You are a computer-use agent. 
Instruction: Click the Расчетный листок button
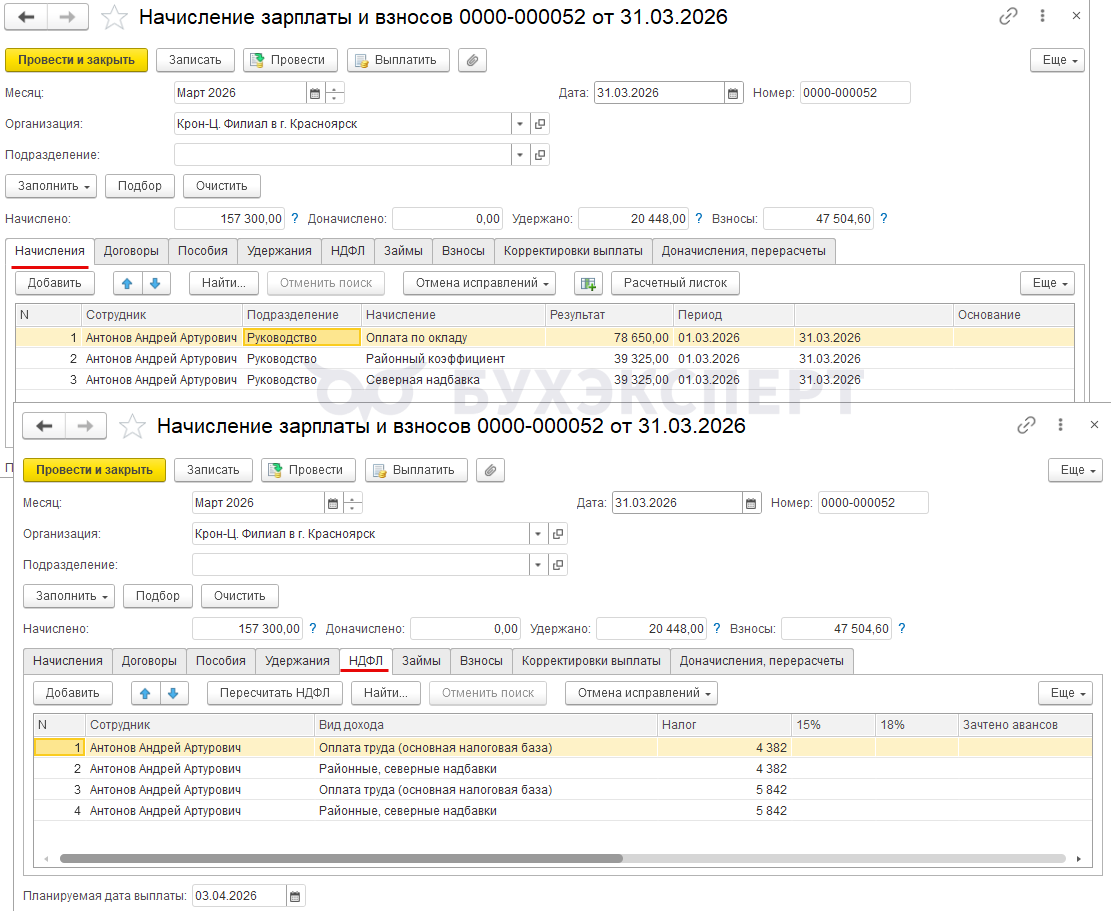(675, 283)
